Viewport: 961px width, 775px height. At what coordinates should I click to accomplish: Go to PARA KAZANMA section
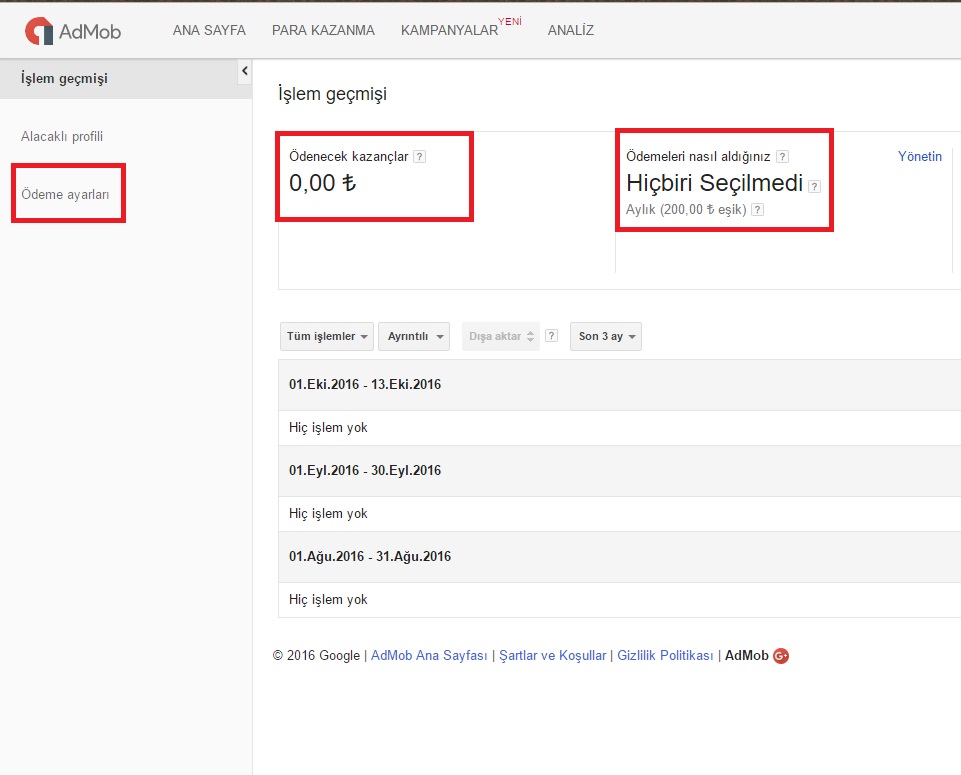point(322,31)
